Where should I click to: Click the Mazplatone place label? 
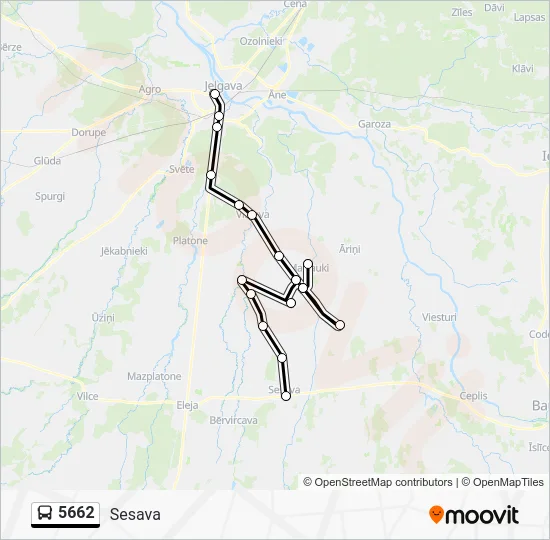pos(154,376)
